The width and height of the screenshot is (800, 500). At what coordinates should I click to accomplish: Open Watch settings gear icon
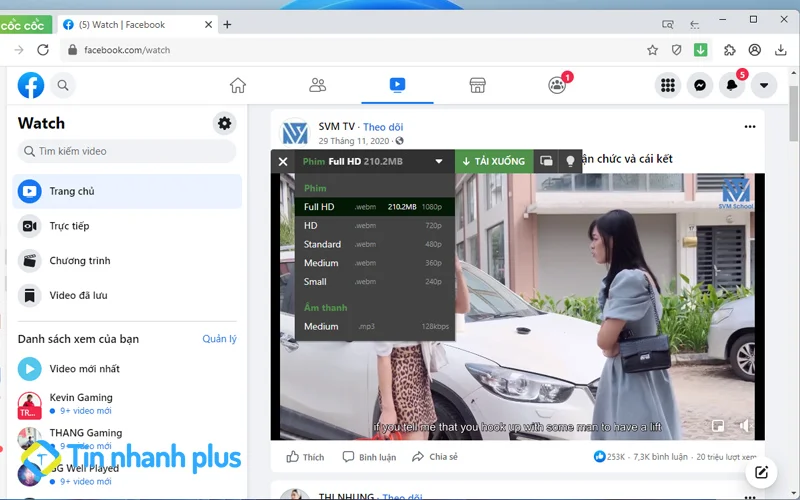click(x=224, y=123)
